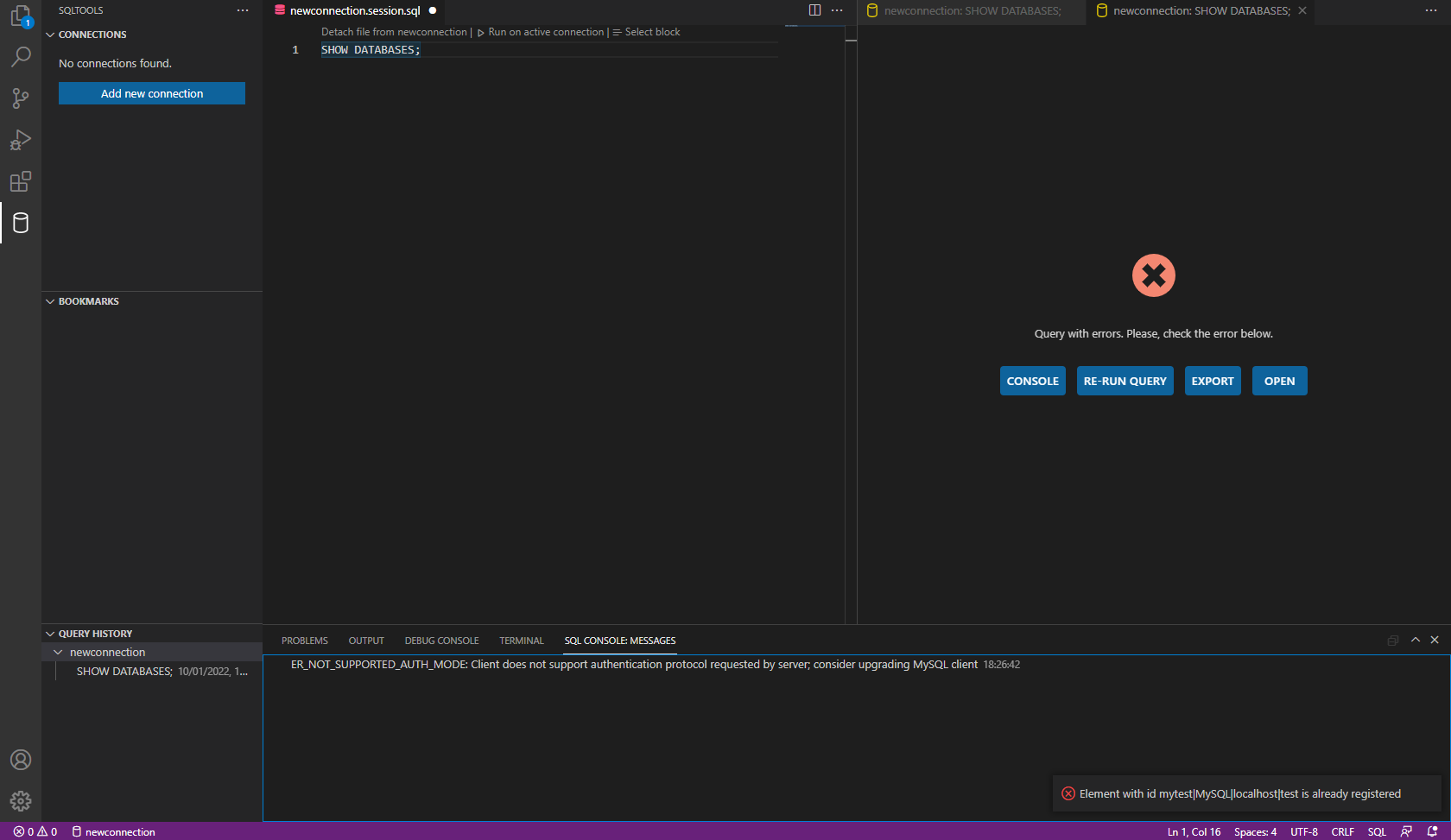Collapse the QUERY HISTORY section

[x=50, y=634]
